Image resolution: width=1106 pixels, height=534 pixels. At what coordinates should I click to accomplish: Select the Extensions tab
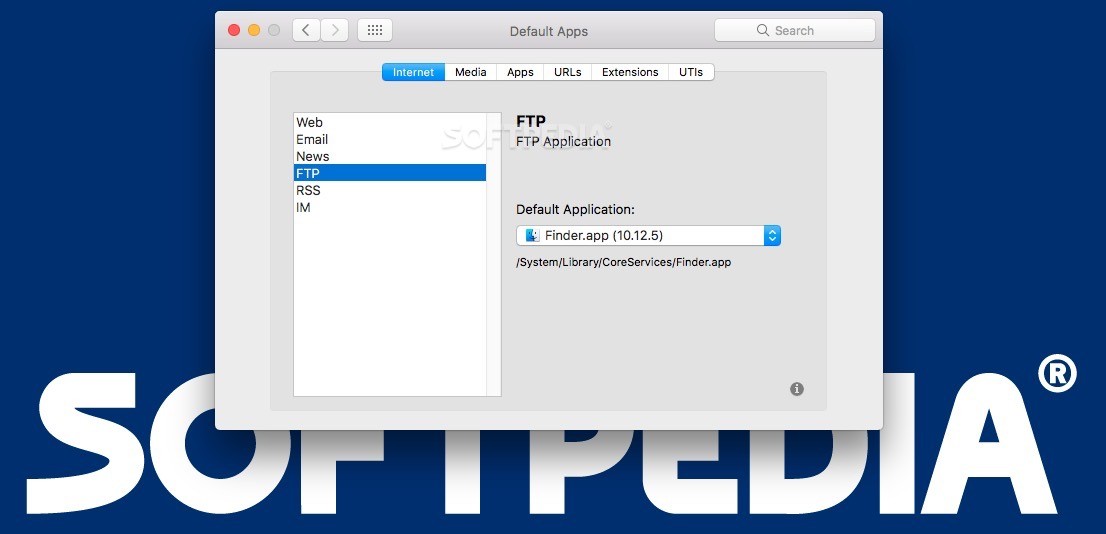[630, 72]
